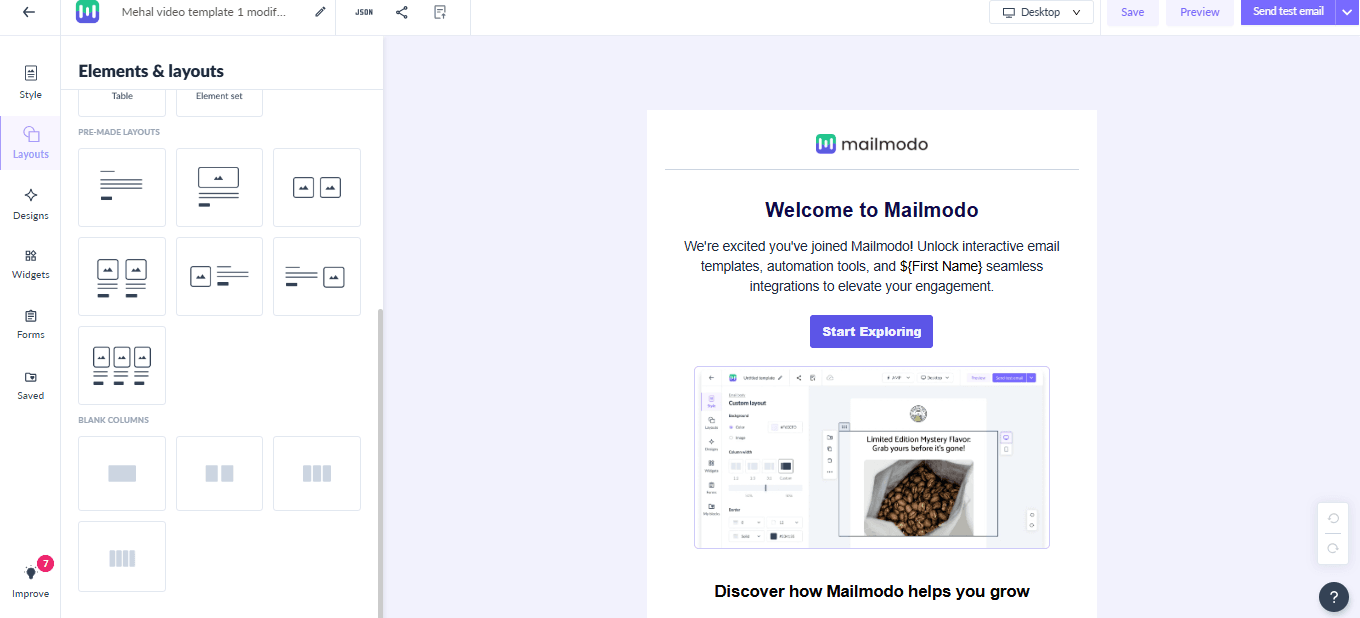Image resolution: width=1360 pixels, height=618 pixels.
Task: Click the Elements panel vertical scrollbar
Action: [380, 463]
